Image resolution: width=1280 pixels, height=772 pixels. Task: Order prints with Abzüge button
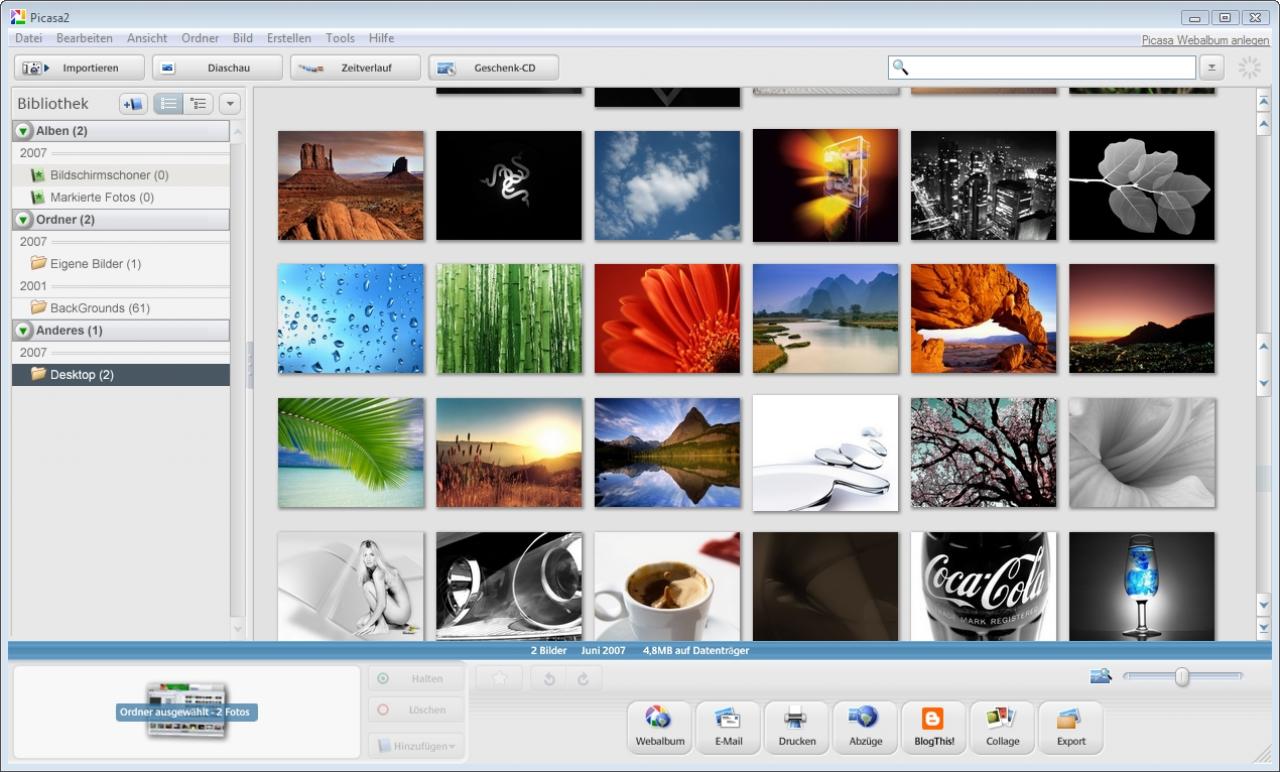(865, 727)
